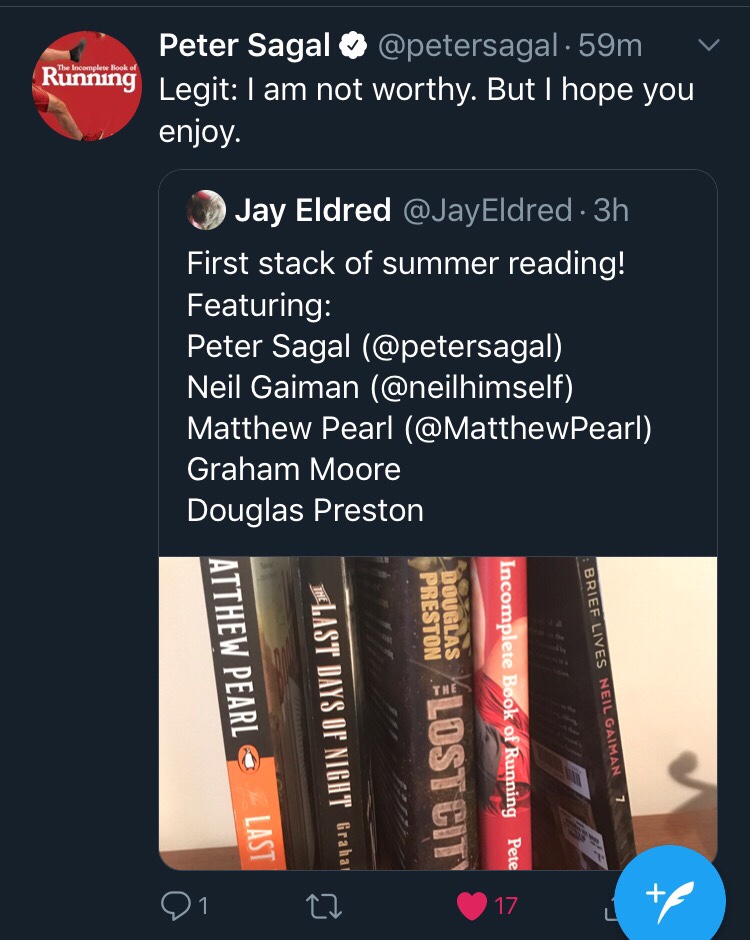
Task: Unlike the tweet via the red heart
Action: [x=471, y=906]
